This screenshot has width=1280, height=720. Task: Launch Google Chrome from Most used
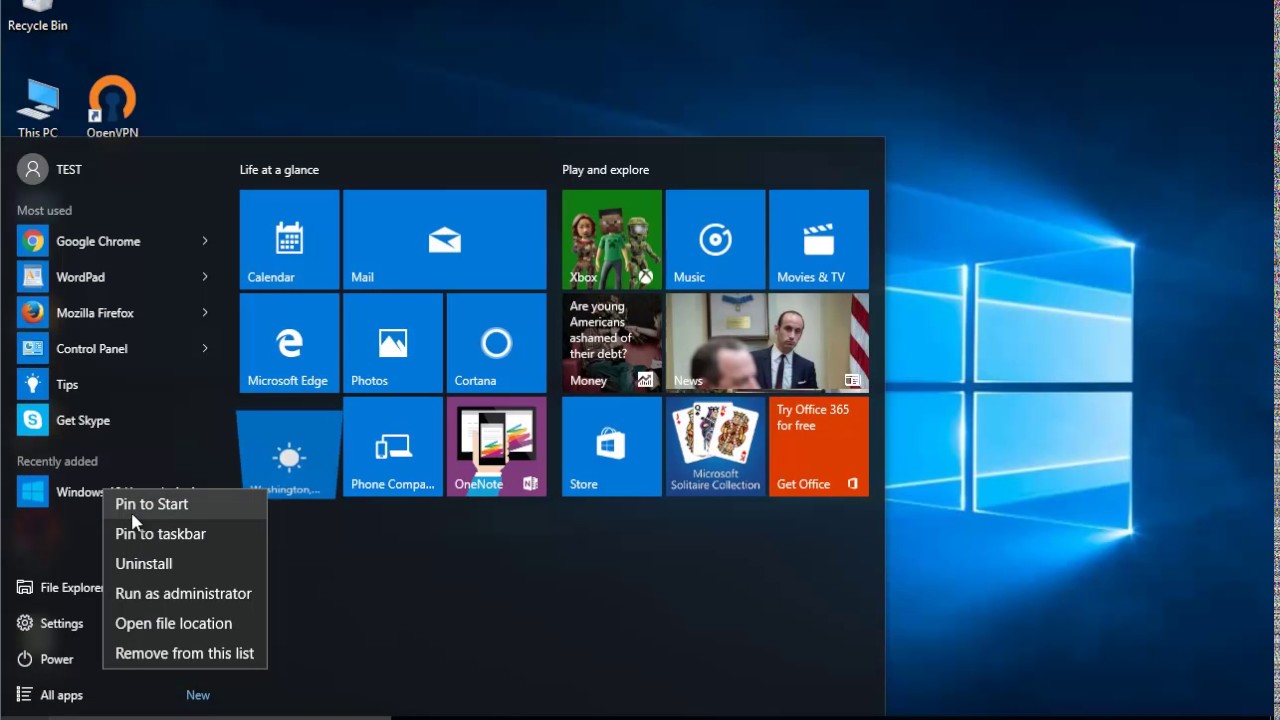click(100, 241)
